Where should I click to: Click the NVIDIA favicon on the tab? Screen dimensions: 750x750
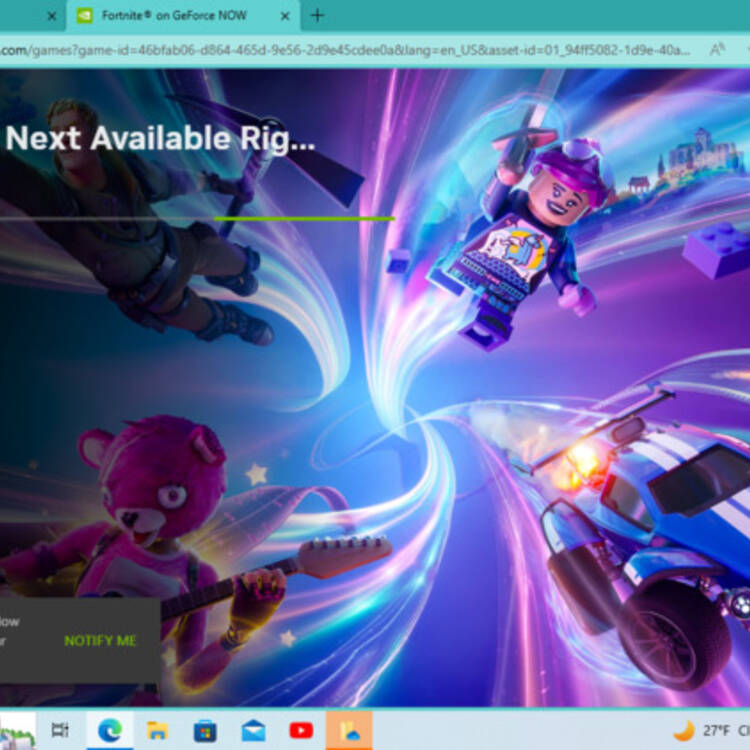86,16
